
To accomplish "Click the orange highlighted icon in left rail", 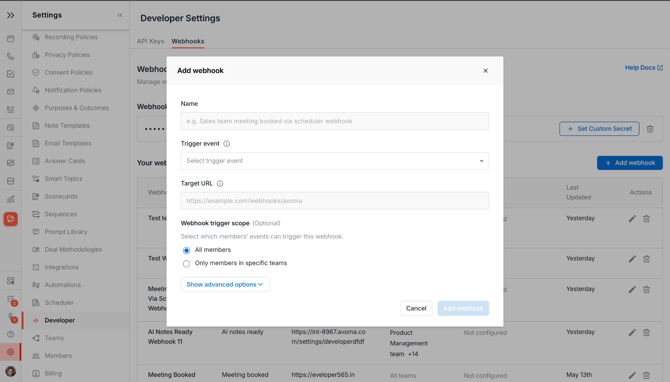I will pyautogui.click(x=11, y=219).
